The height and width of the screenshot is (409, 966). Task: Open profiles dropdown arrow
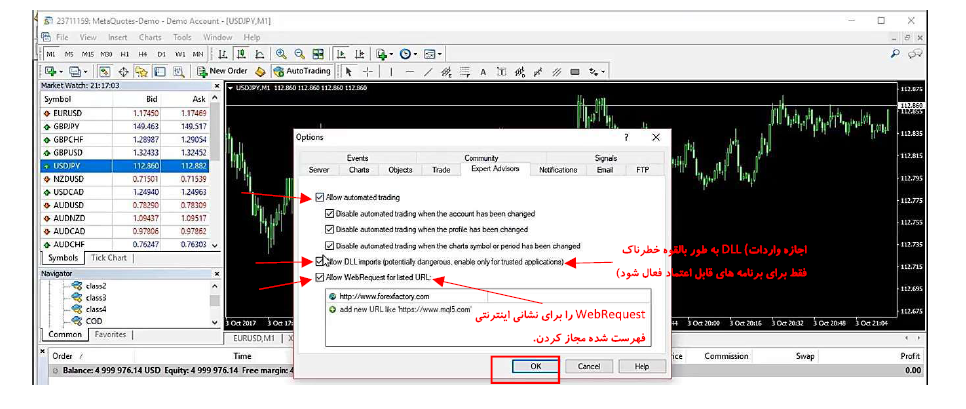point(86,72)
